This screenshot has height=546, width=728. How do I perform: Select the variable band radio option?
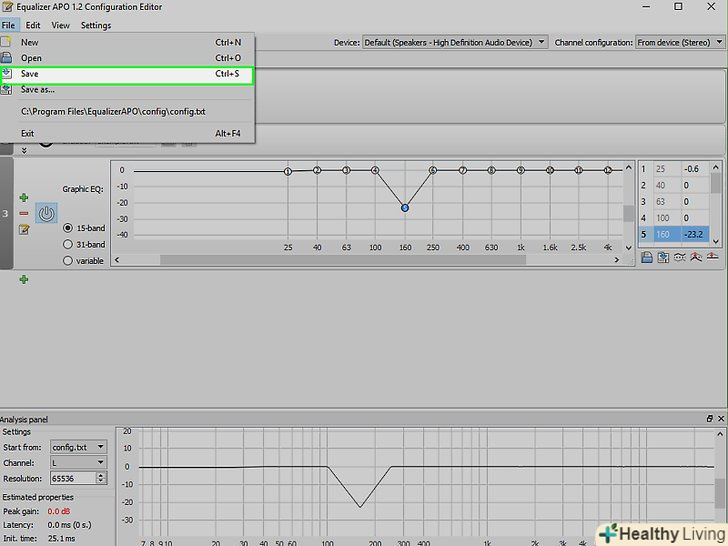[68, 261]
